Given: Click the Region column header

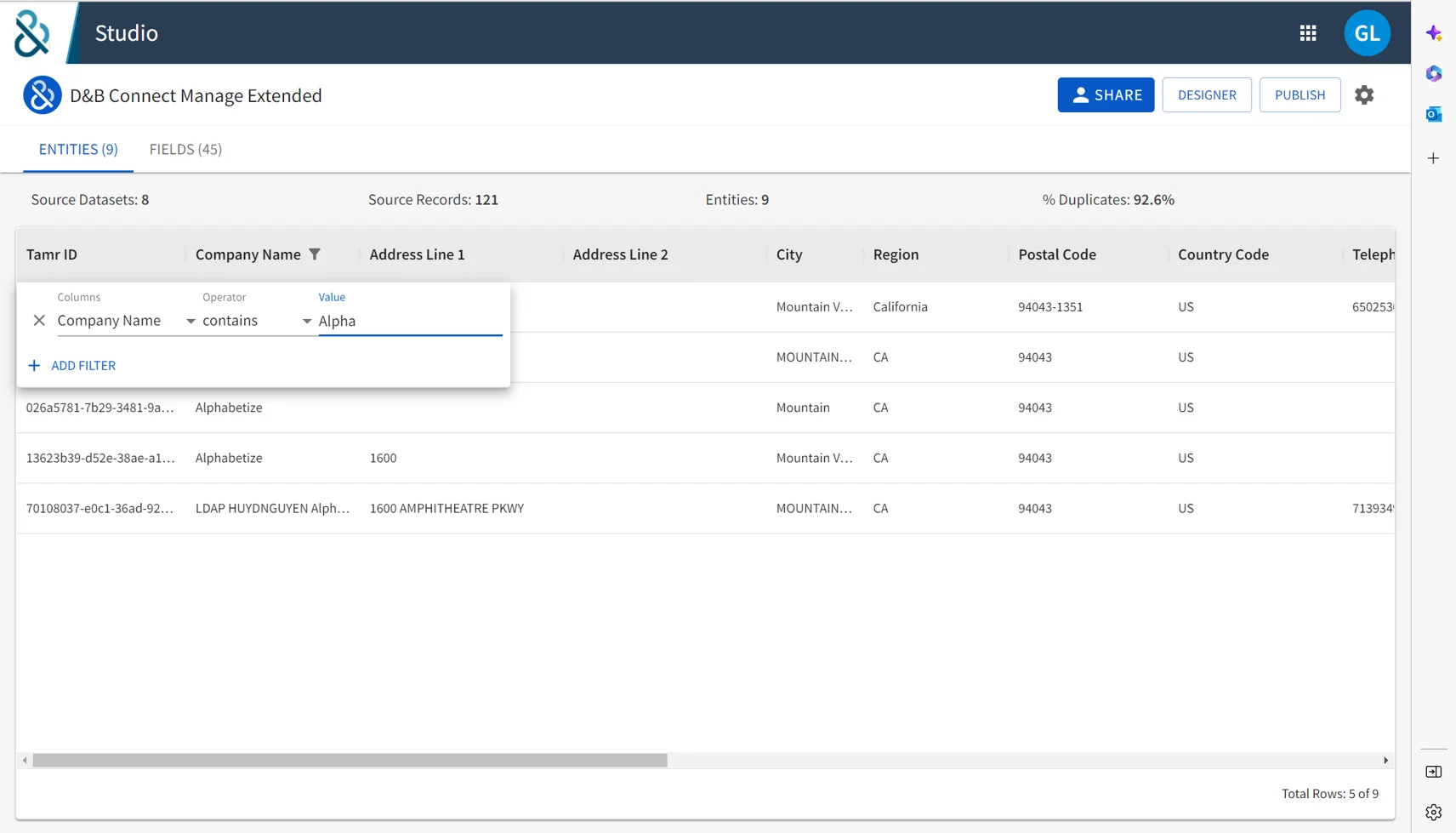Looking at the screenshot, I should [x=896, y=254].
